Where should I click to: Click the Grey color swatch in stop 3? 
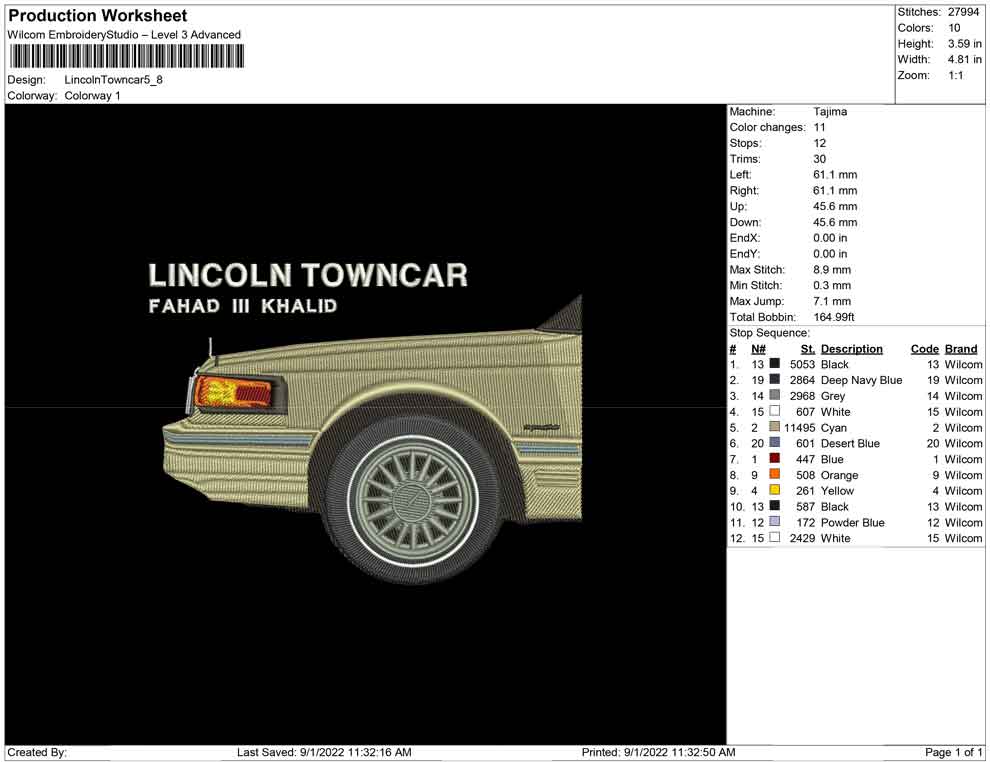[x=775, y=395]
